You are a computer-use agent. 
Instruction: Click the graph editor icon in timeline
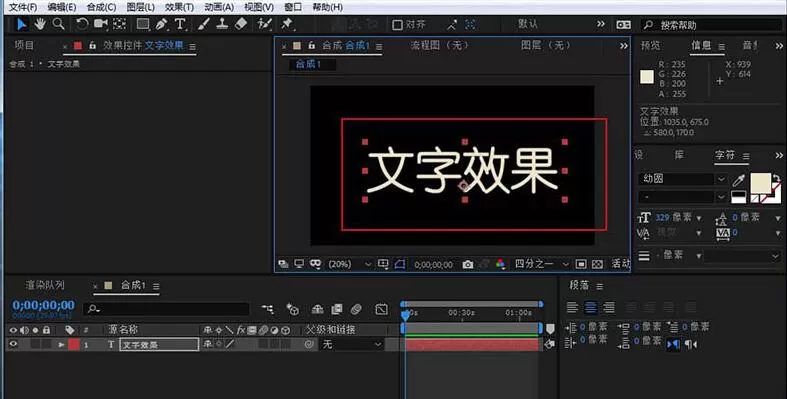[381, 310]
